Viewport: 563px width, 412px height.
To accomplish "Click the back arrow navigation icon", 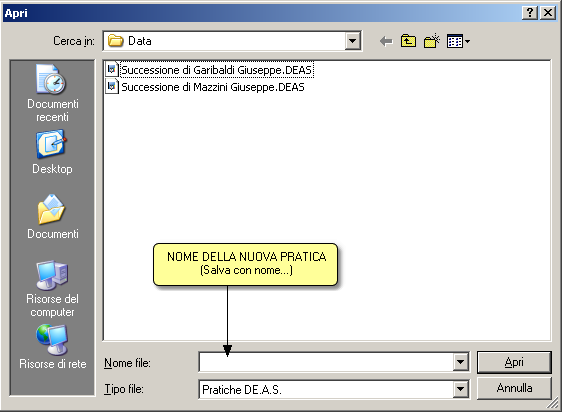I will pyautogui.click(x=386, y=41).
